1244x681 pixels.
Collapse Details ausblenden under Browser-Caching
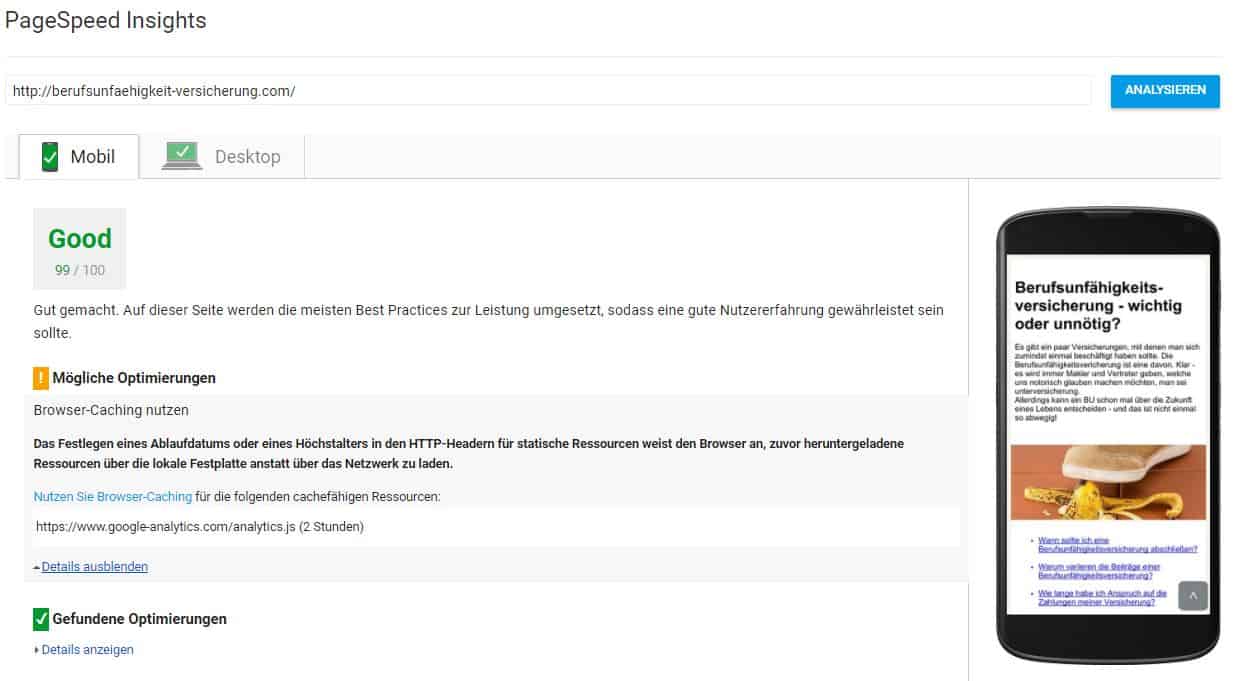coord(94,566)
